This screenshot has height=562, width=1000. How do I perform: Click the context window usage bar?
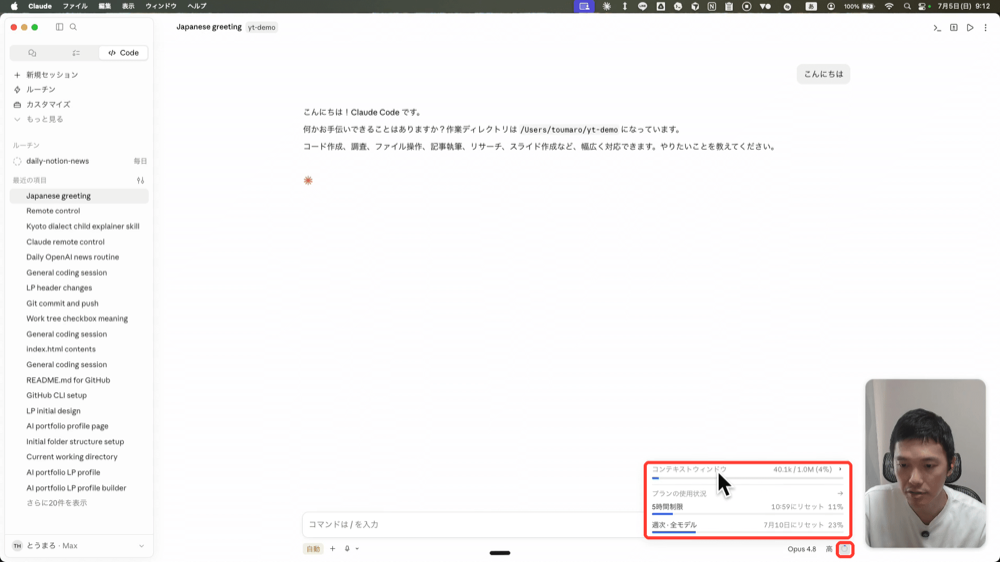pyautogui.click(x=747, y=478)
